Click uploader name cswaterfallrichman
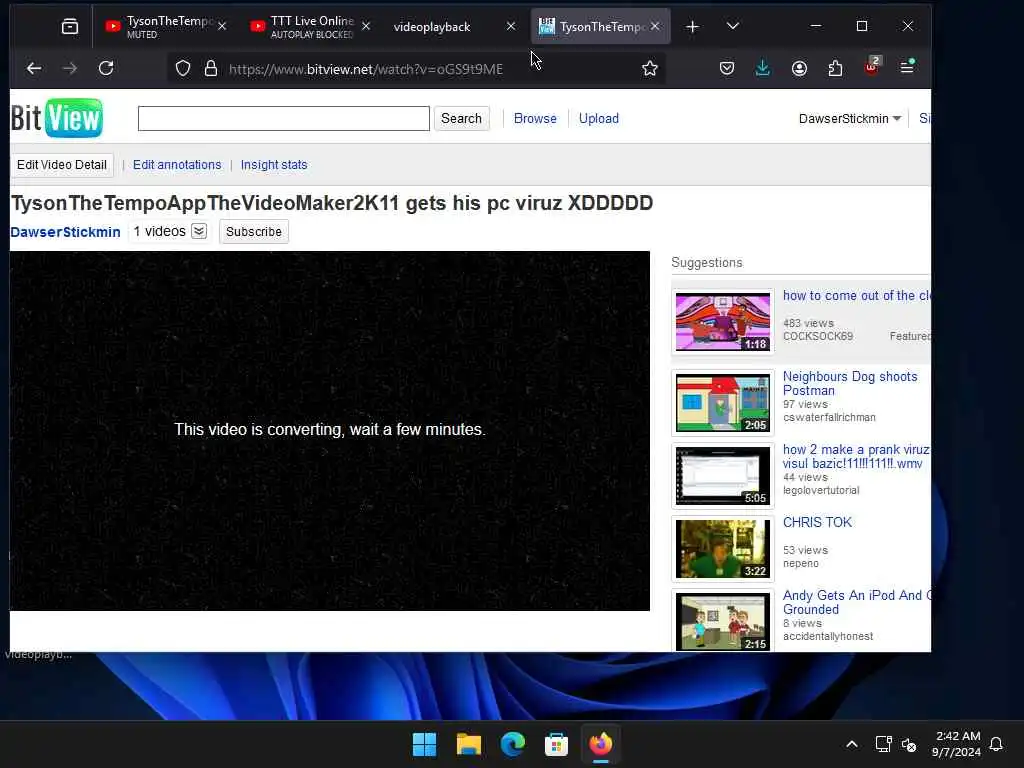The image size is (1024, 768). (x=829, y=417)
